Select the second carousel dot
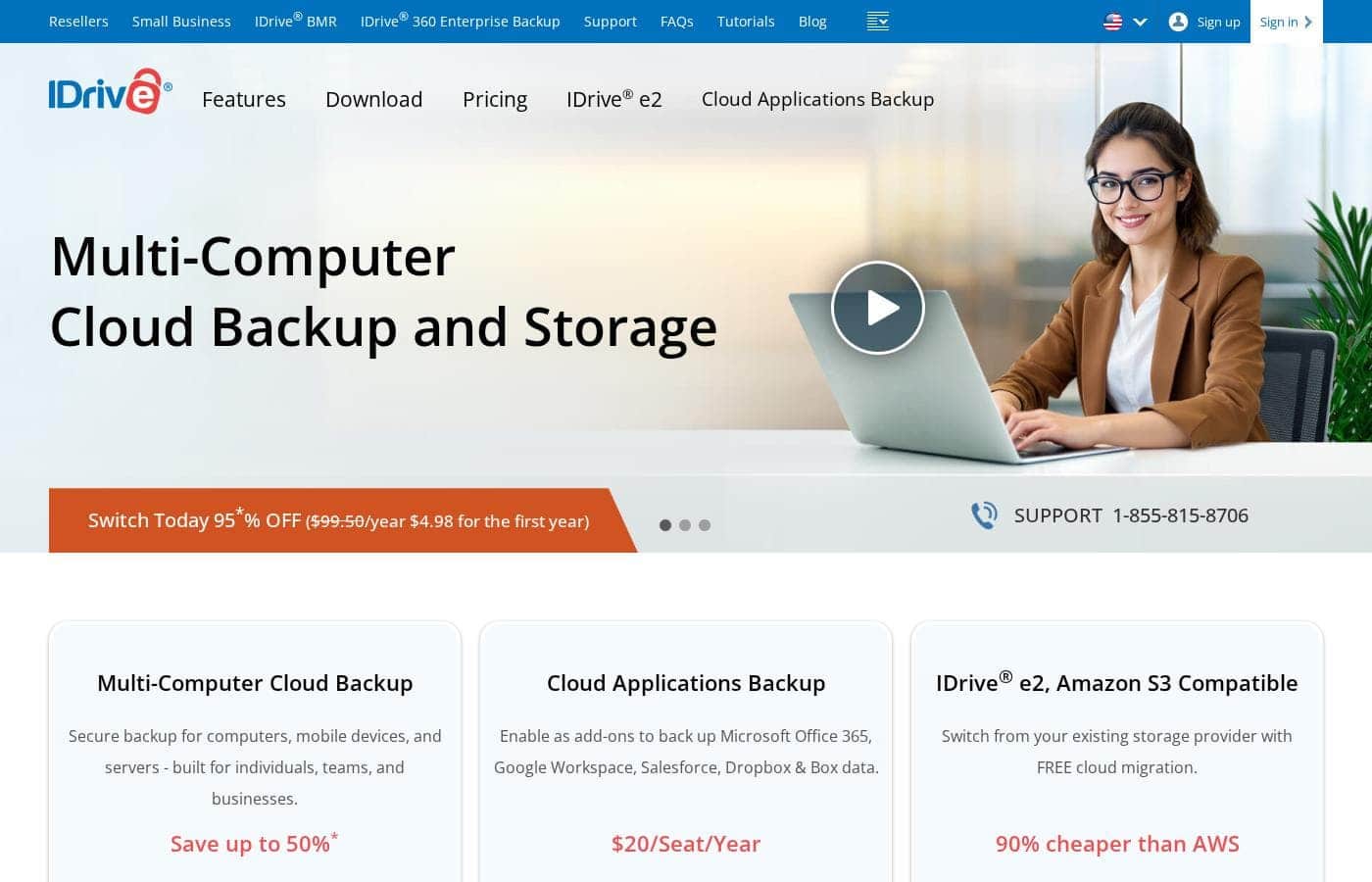Viewport: 1372px width, 882px height. [x=685, y=525]
